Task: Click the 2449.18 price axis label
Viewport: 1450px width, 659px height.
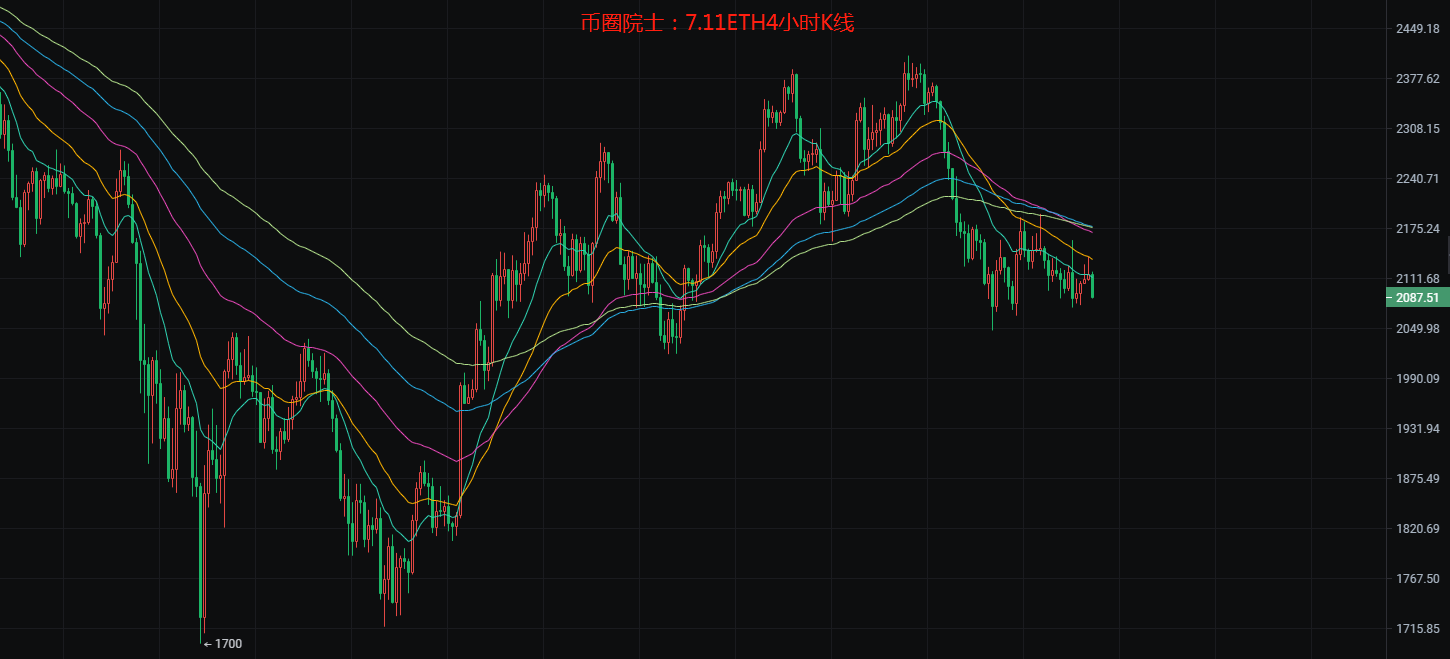Action: coord(1417,28)
